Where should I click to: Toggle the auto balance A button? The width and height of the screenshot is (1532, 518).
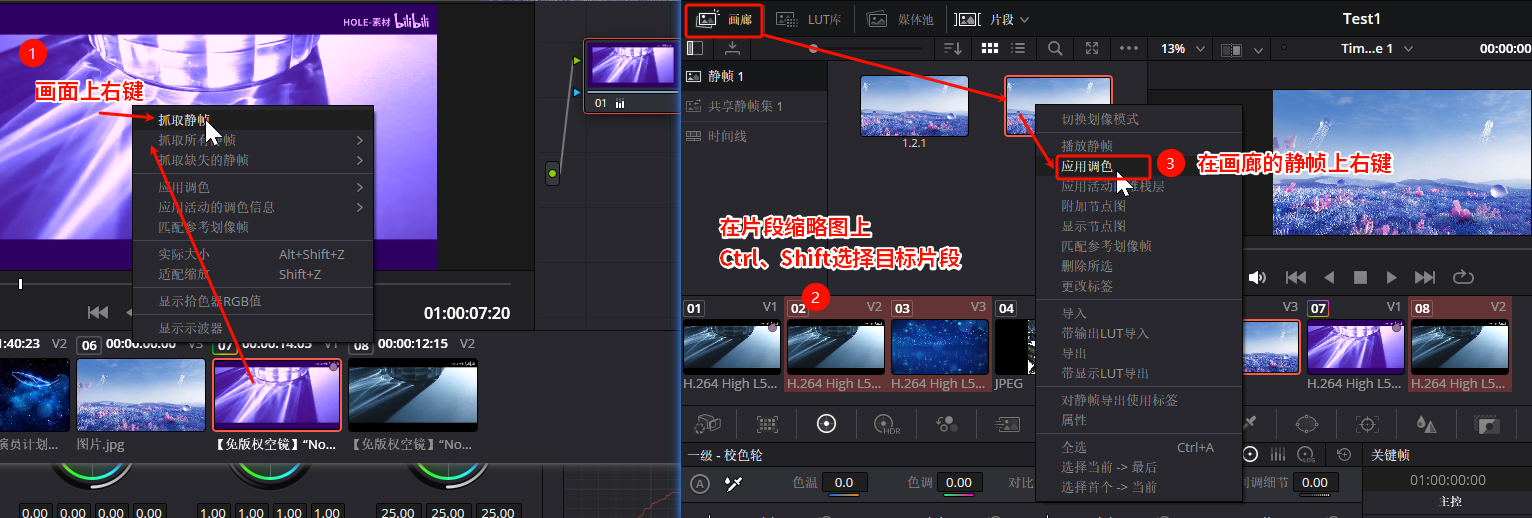coord(700,484)
